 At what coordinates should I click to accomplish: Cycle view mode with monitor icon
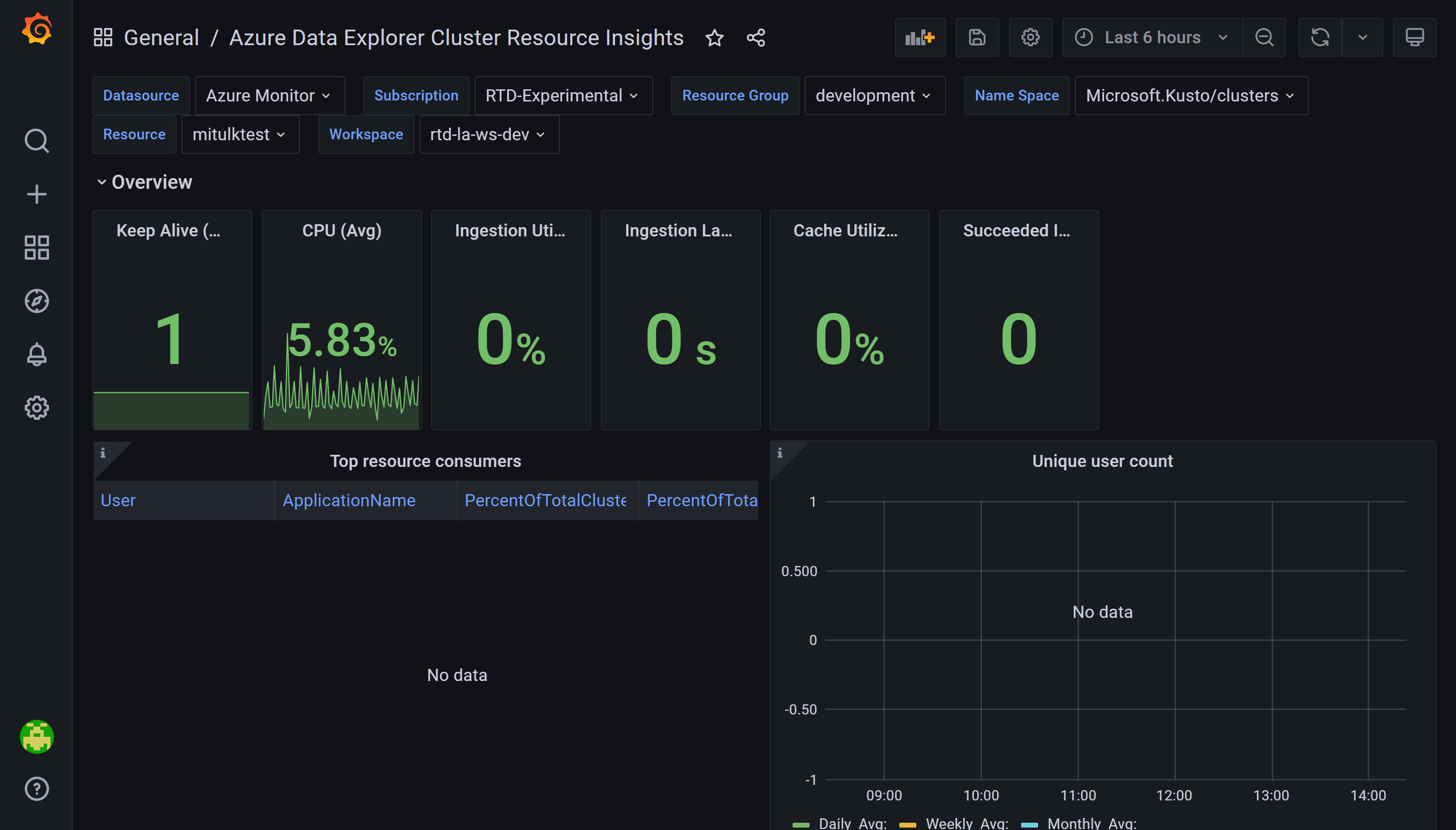click(1414, 38)
